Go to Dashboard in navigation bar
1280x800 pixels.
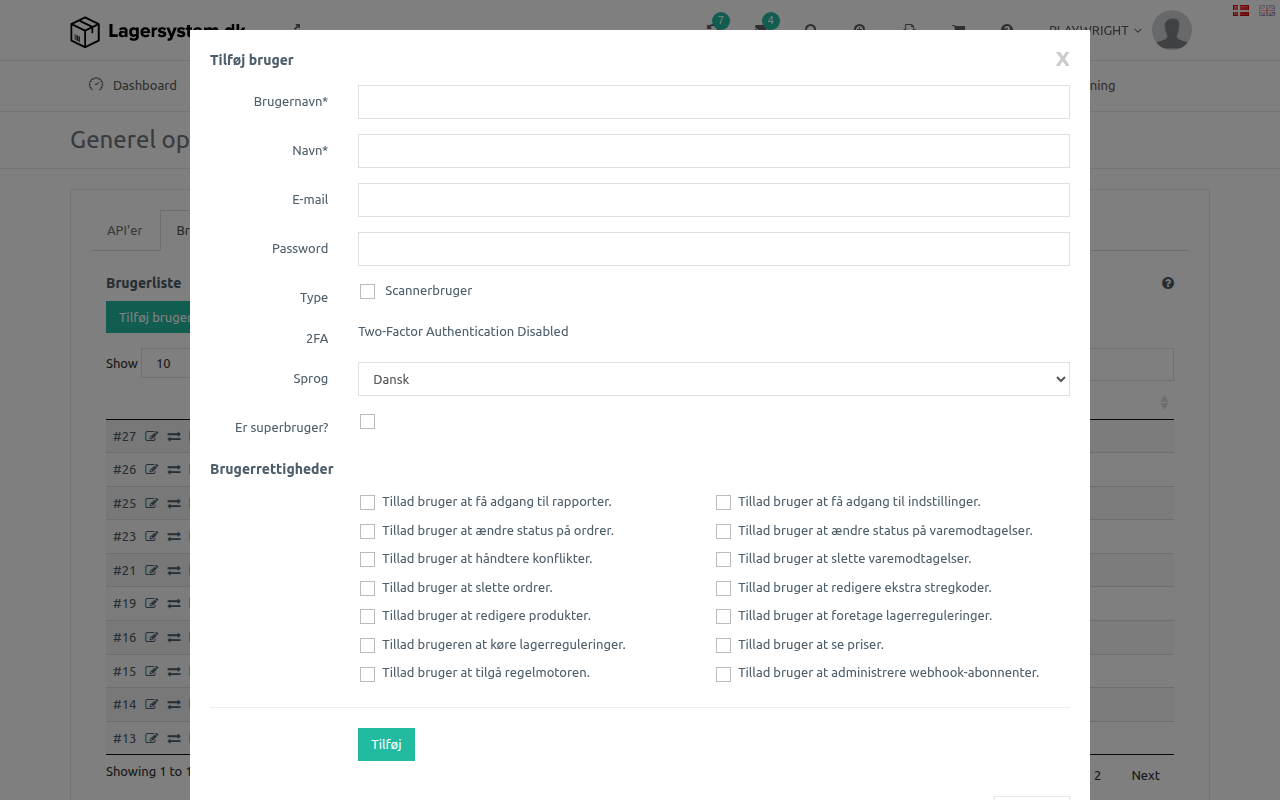(x=133, y=85)
